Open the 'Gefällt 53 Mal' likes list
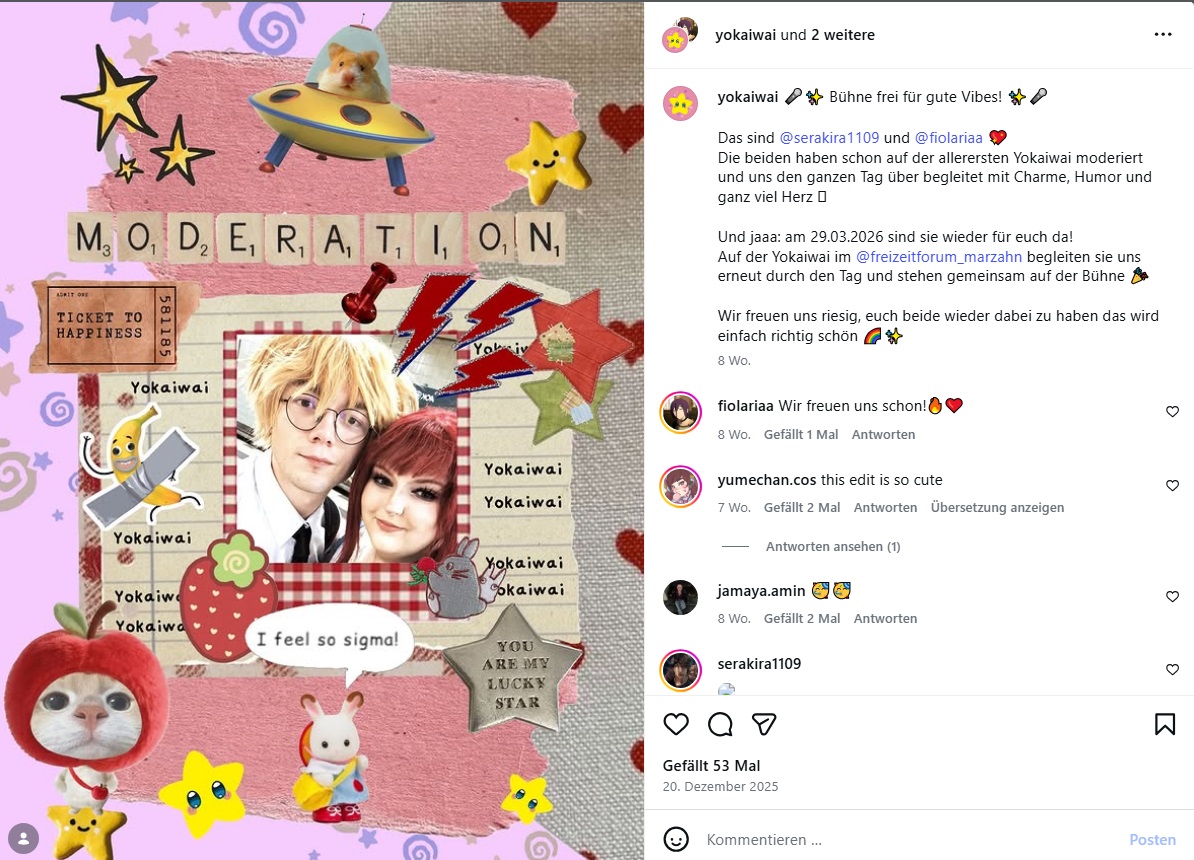 [x=711, y=766]
